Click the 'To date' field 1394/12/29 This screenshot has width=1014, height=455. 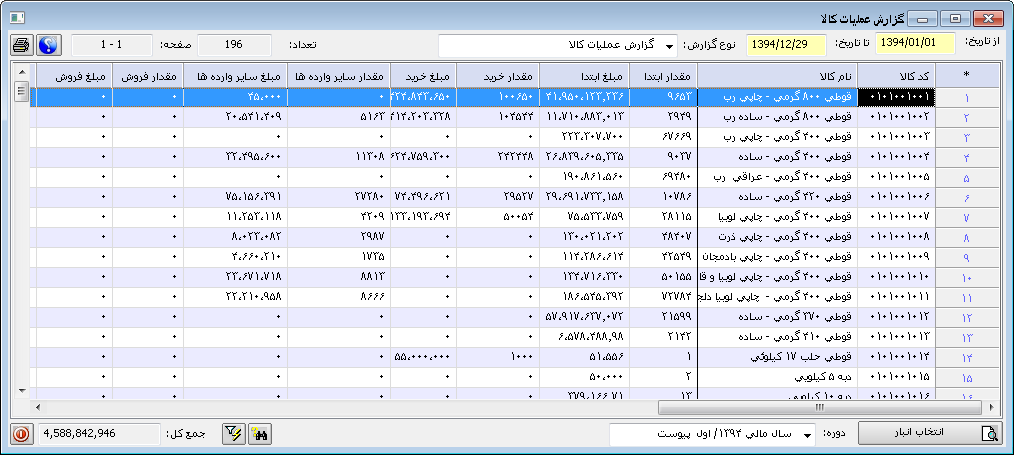point(786,45)
